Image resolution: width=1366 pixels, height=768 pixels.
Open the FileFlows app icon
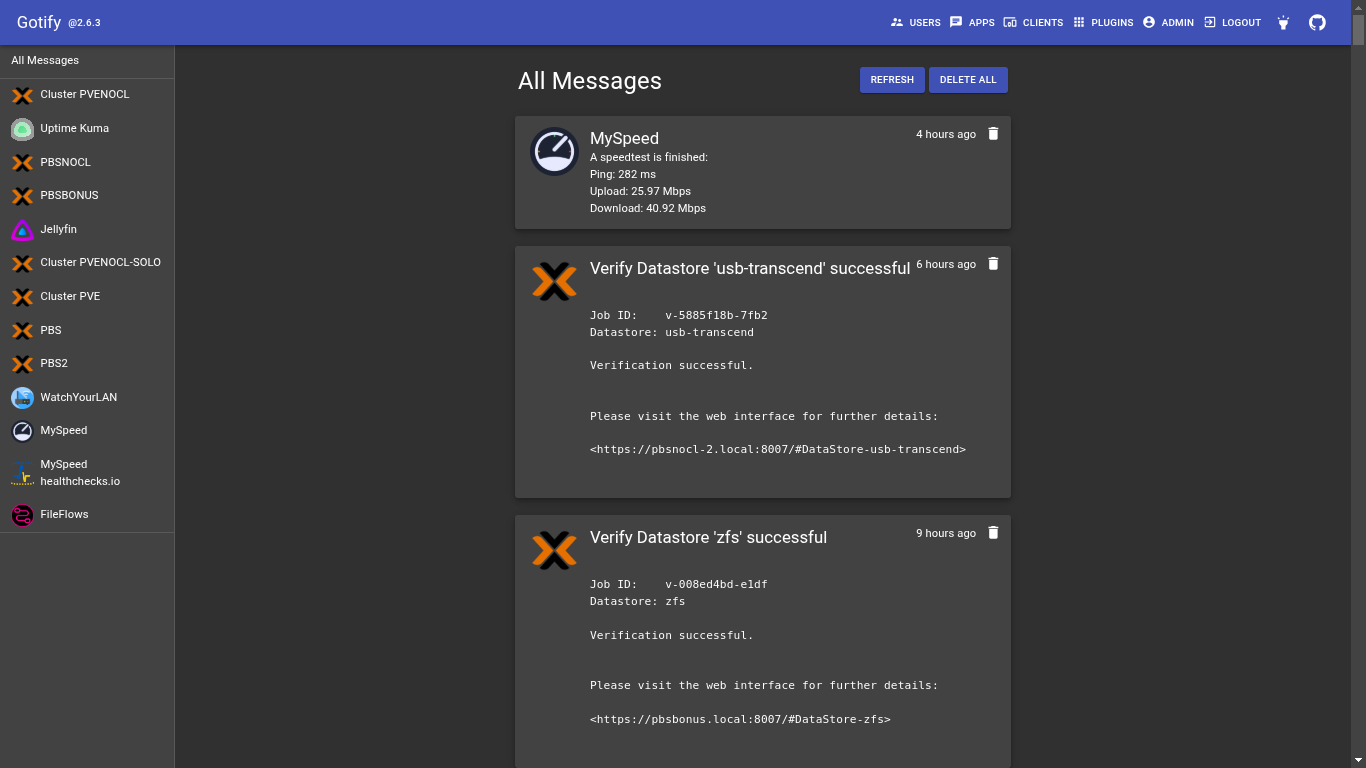pos(22,515)
